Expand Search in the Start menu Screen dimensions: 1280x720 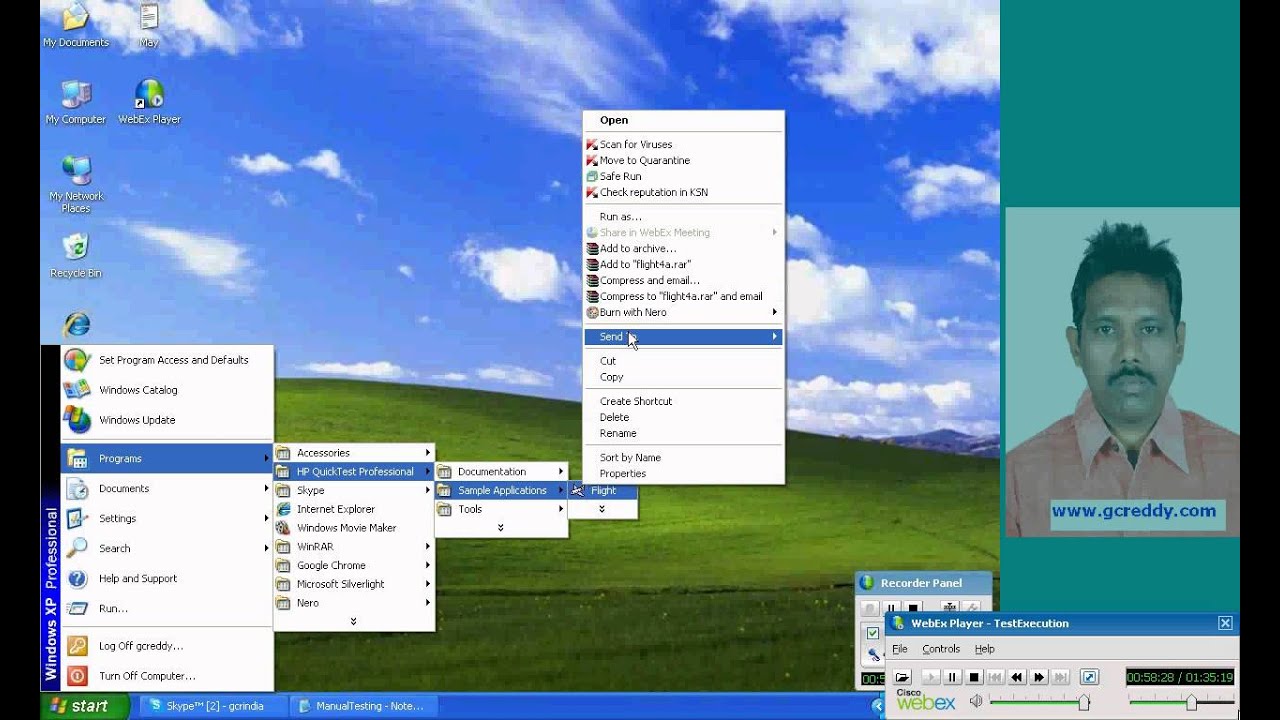pyautogui.click(x=167, y=548)
